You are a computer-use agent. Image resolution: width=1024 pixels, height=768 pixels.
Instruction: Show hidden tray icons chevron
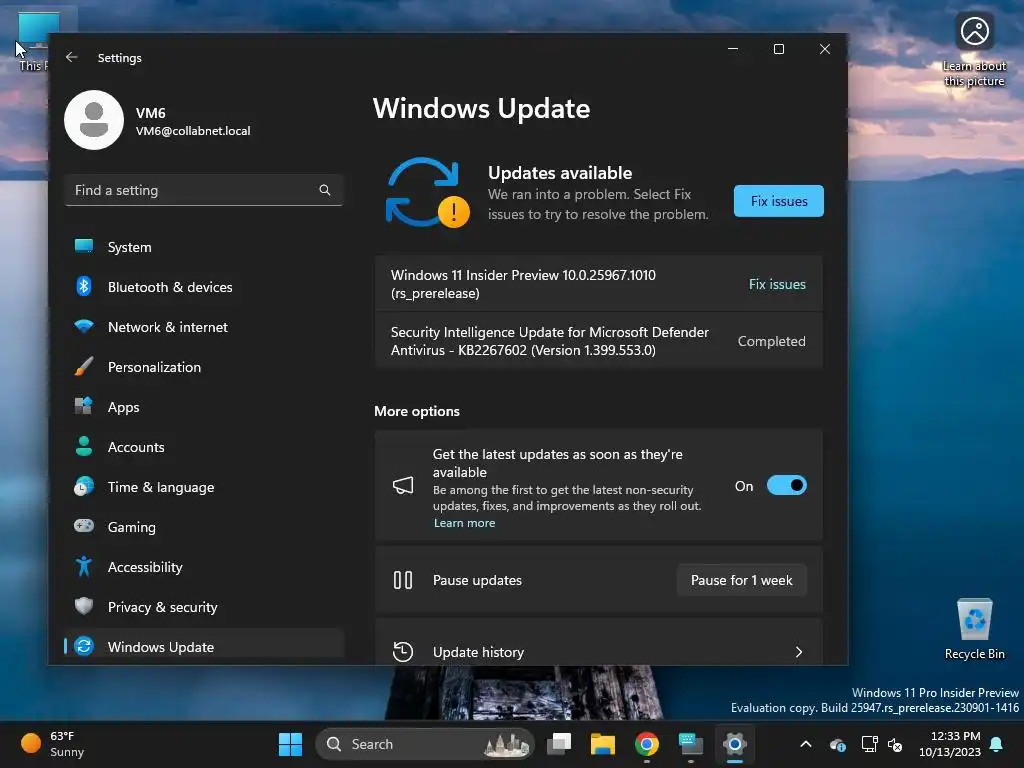tap(806, 744)
